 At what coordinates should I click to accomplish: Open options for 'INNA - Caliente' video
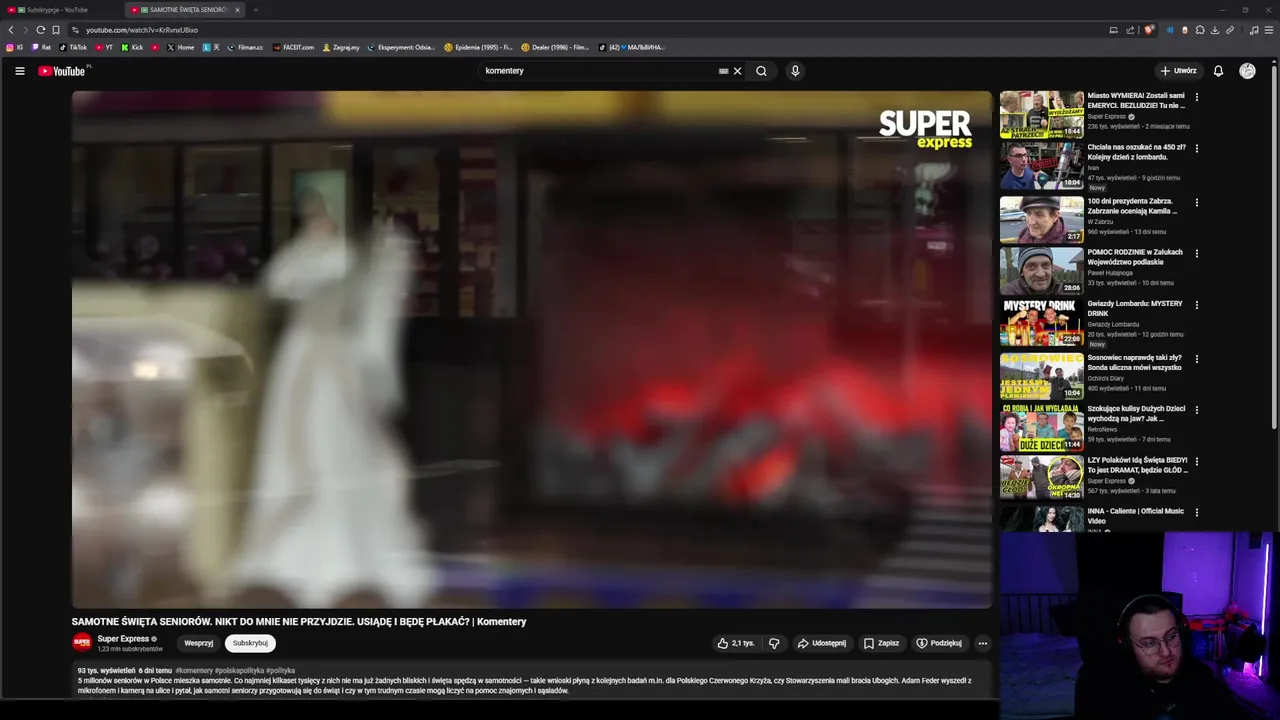click(1196, 512)
